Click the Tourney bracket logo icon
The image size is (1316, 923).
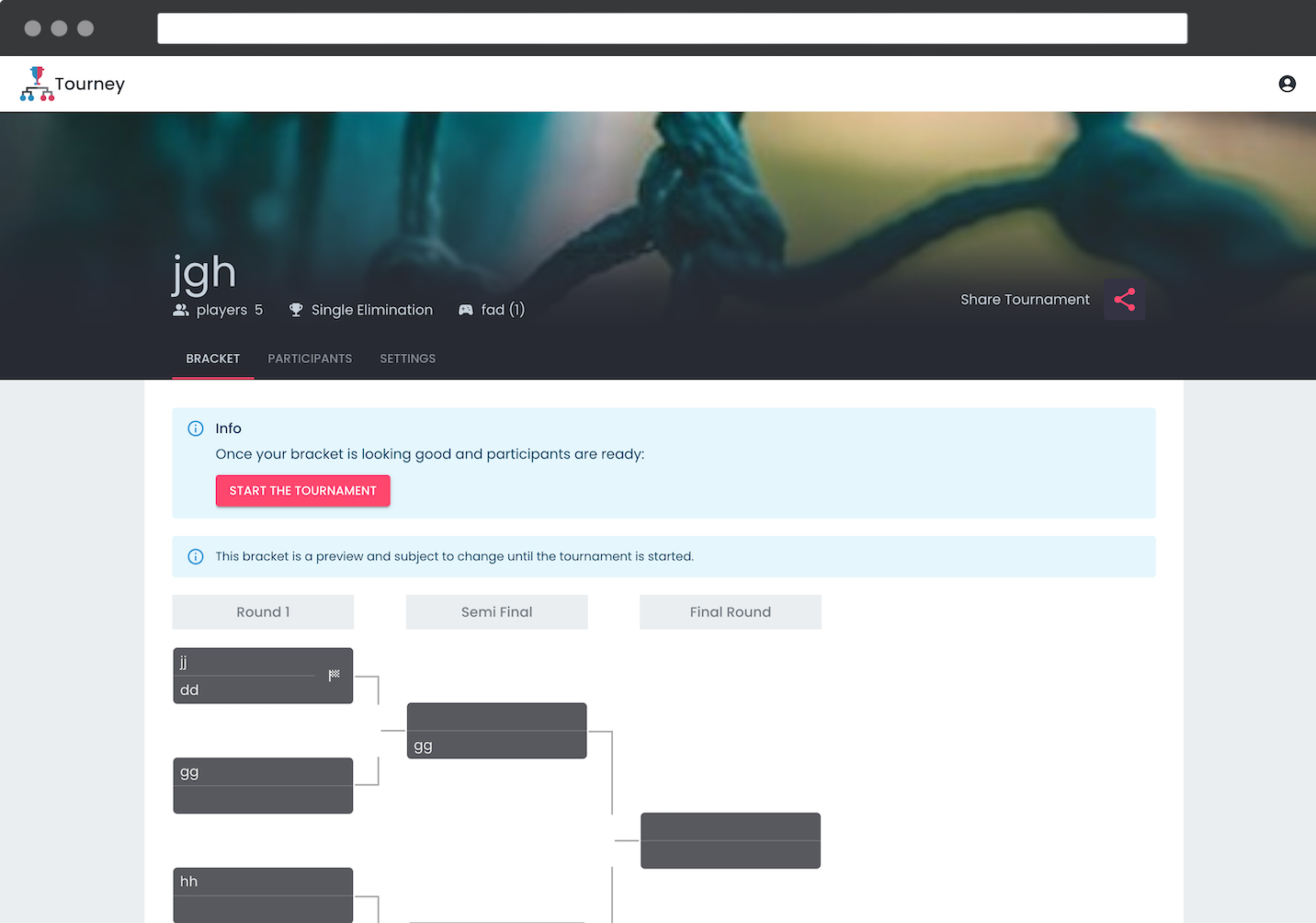tap(37, 84)
